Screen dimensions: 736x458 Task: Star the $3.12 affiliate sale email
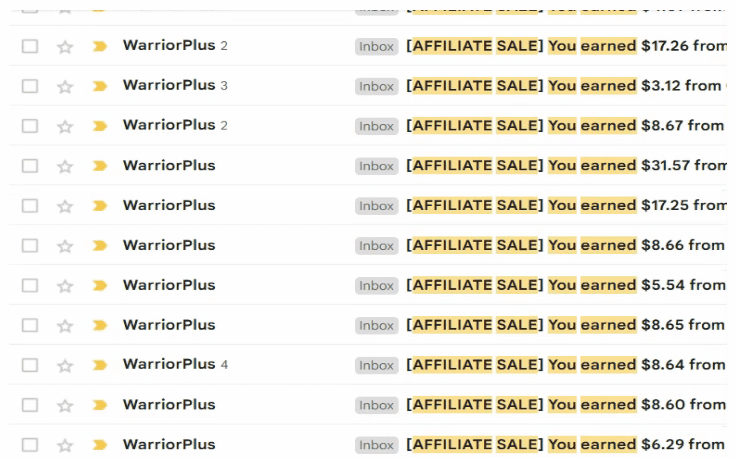65,87
